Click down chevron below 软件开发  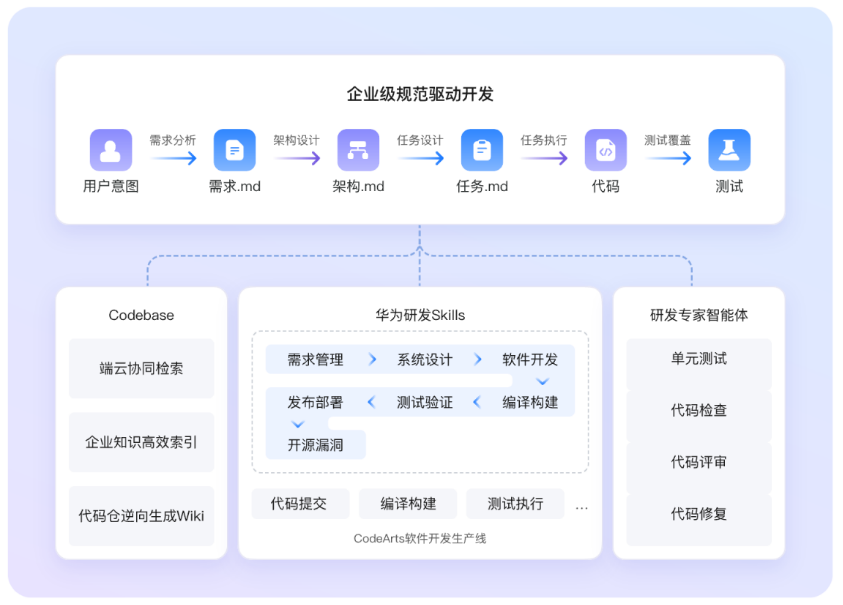pyautogui.click(x=542, y=381)
